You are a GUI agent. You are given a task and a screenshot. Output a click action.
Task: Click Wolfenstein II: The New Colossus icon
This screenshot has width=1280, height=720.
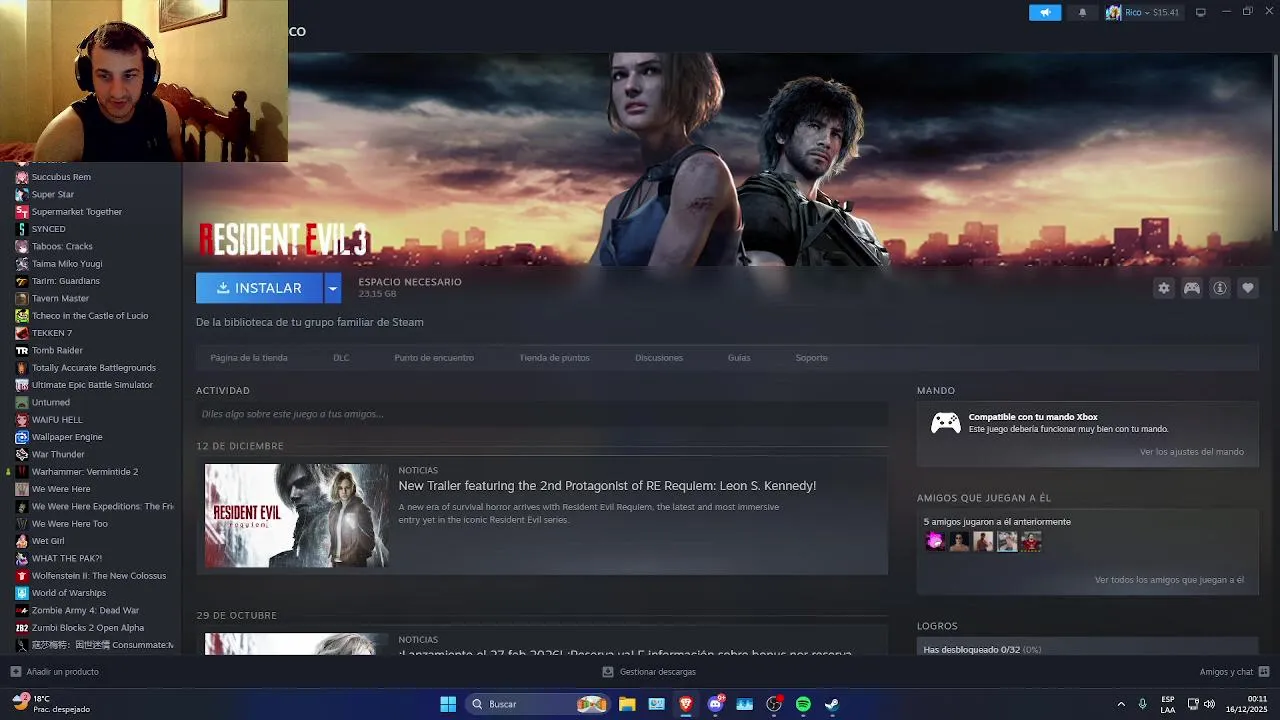(x=22, y=576)
